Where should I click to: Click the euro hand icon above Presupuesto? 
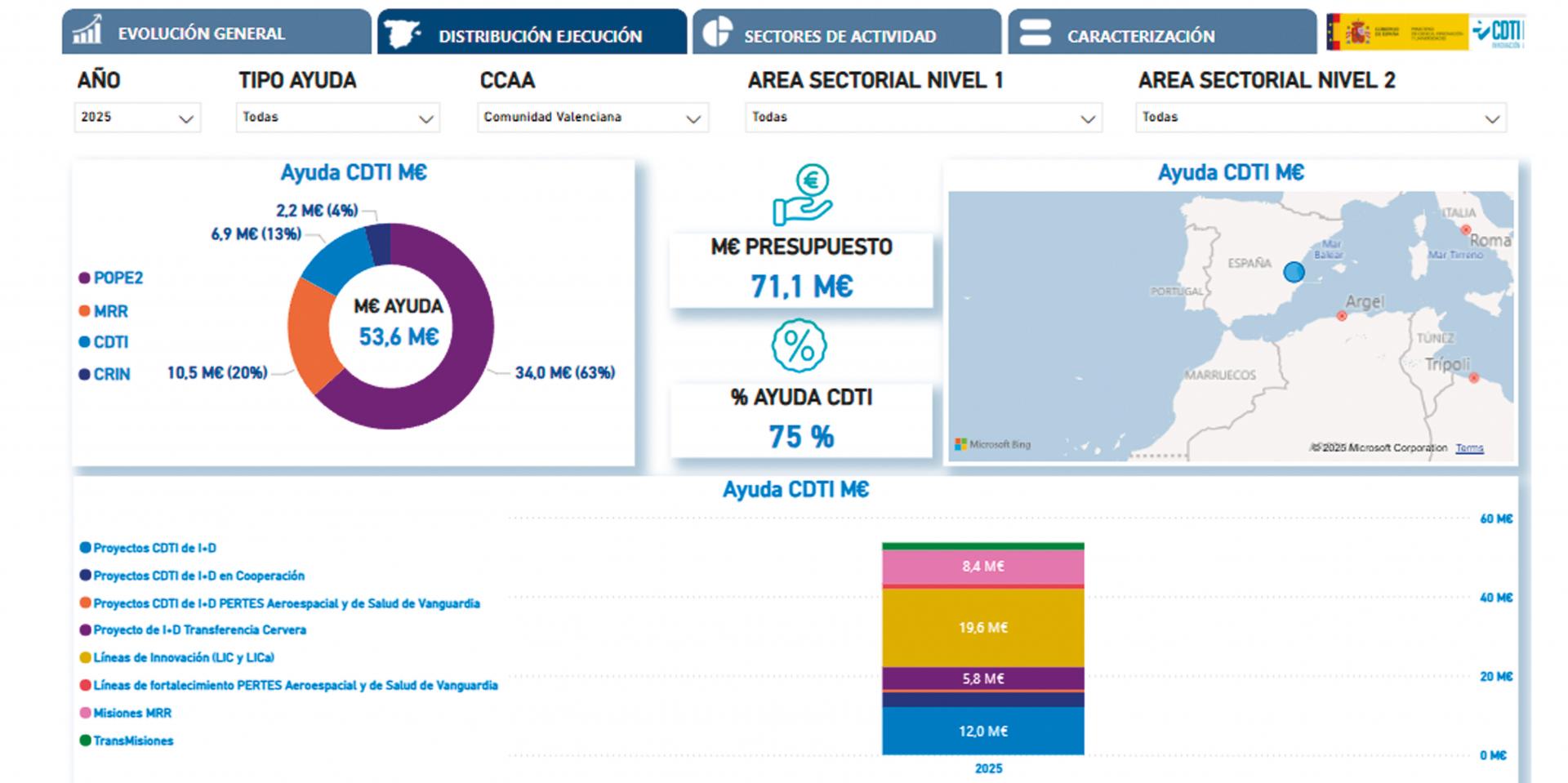tap(802, 195)
